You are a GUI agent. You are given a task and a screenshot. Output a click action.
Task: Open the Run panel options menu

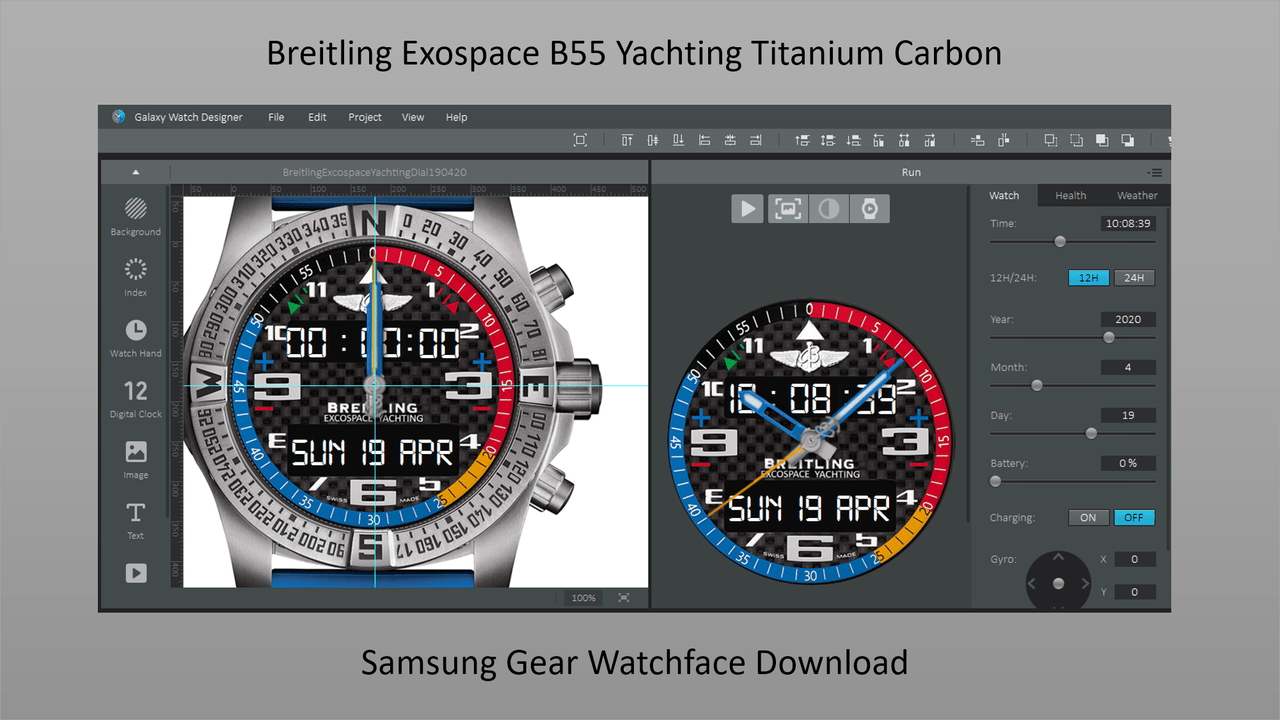coord(1155,171)
